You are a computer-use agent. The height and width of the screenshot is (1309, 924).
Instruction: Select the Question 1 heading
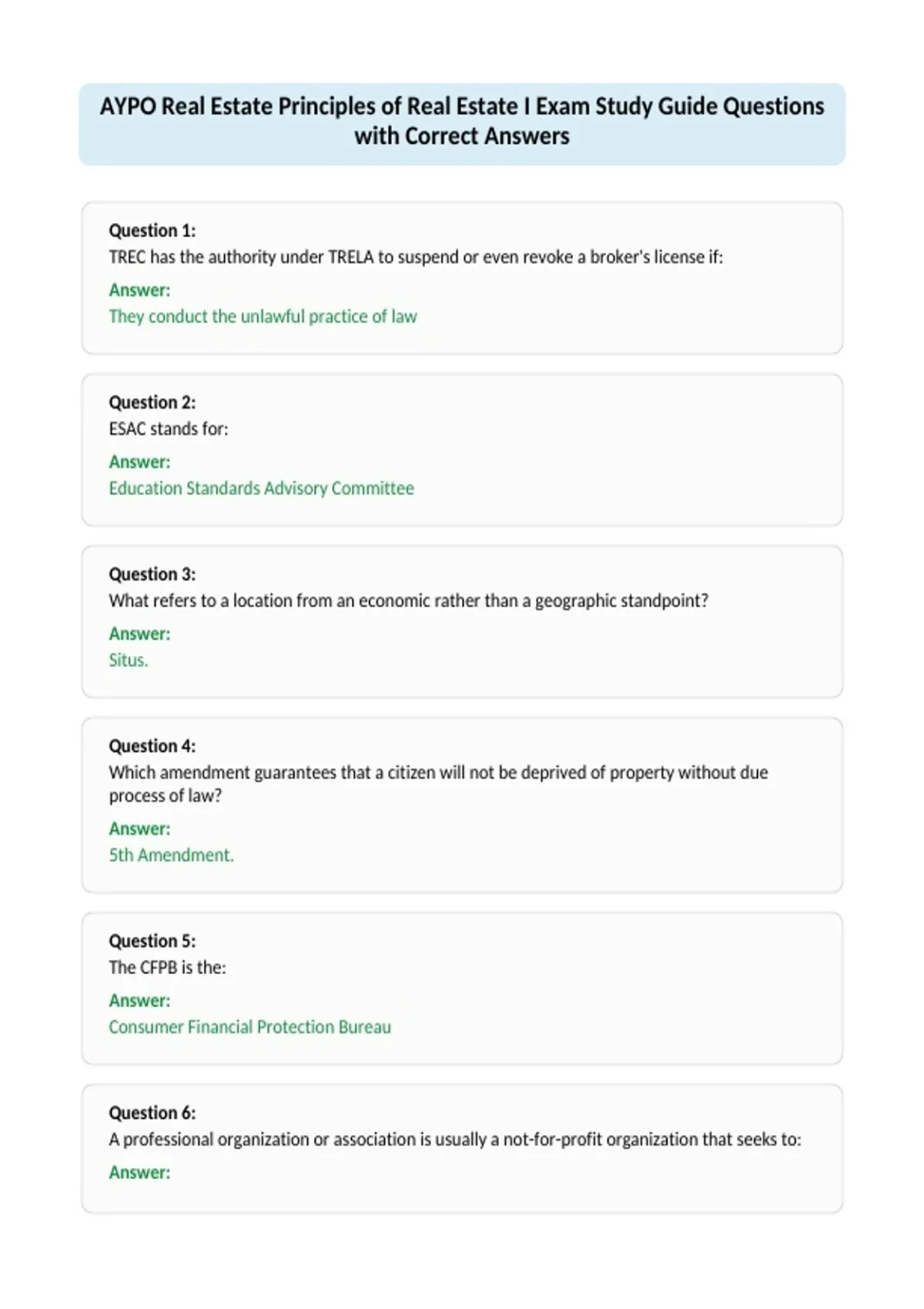pyautogui.click(x=152, y=230)
